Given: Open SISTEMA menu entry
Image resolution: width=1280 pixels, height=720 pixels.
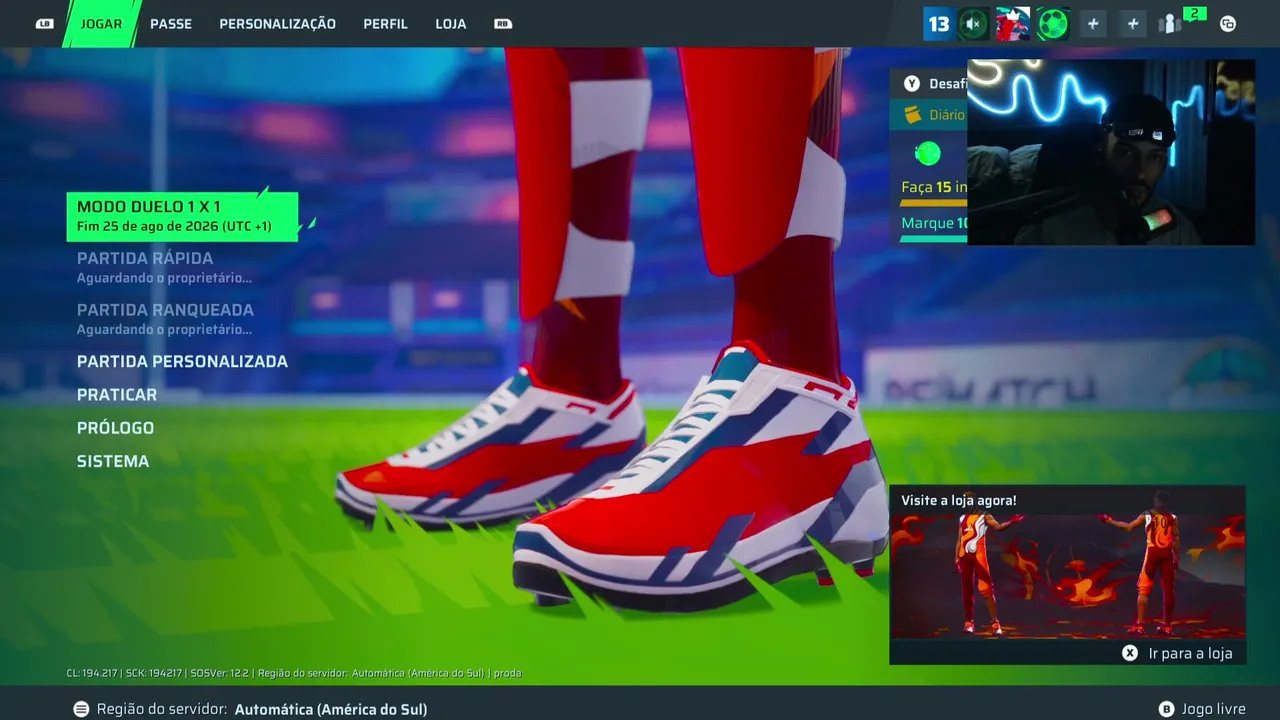Looking at the screenshot, I should [x=113, y=461].
